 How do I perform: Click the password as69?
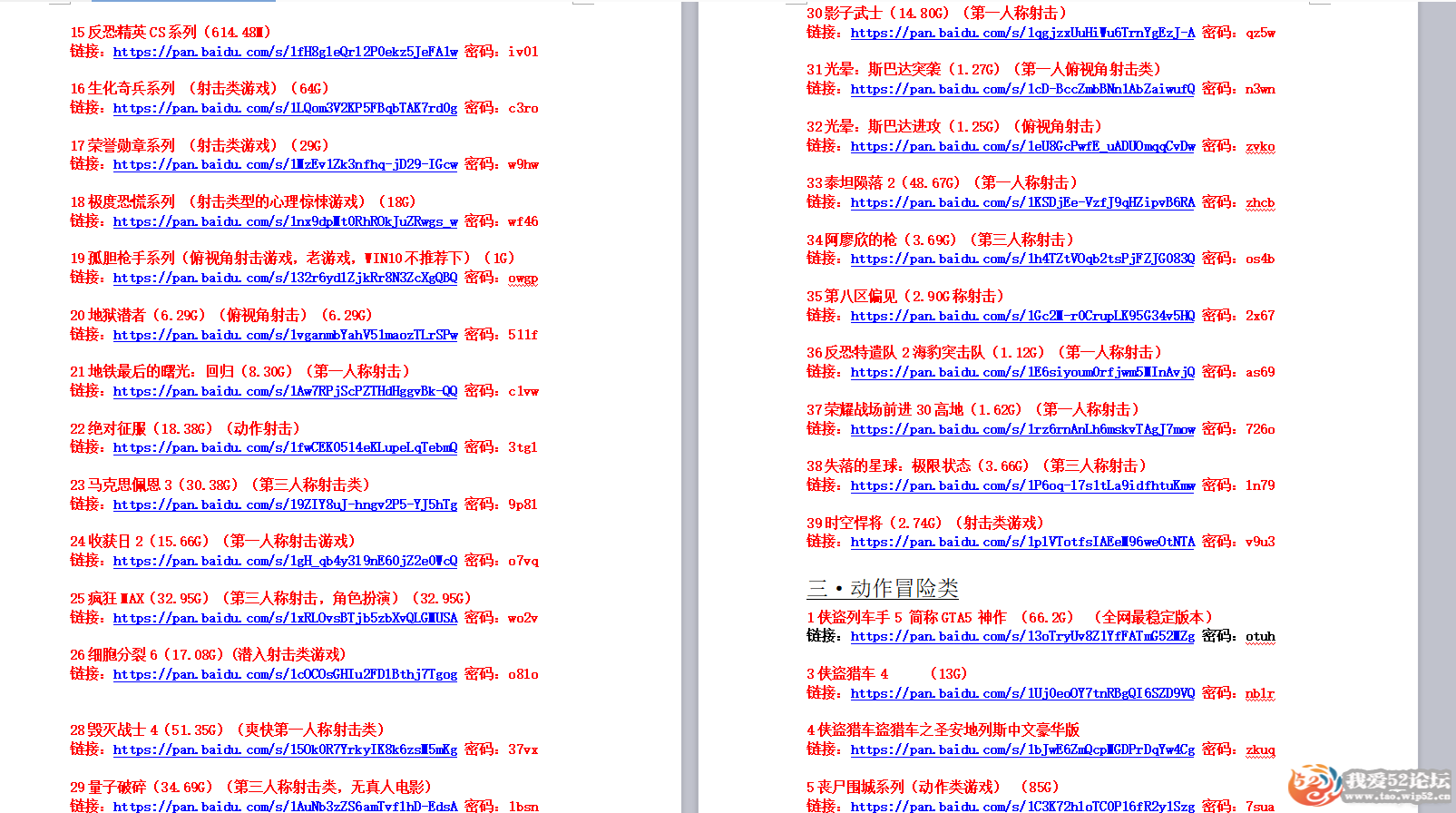click(1260, 372)
